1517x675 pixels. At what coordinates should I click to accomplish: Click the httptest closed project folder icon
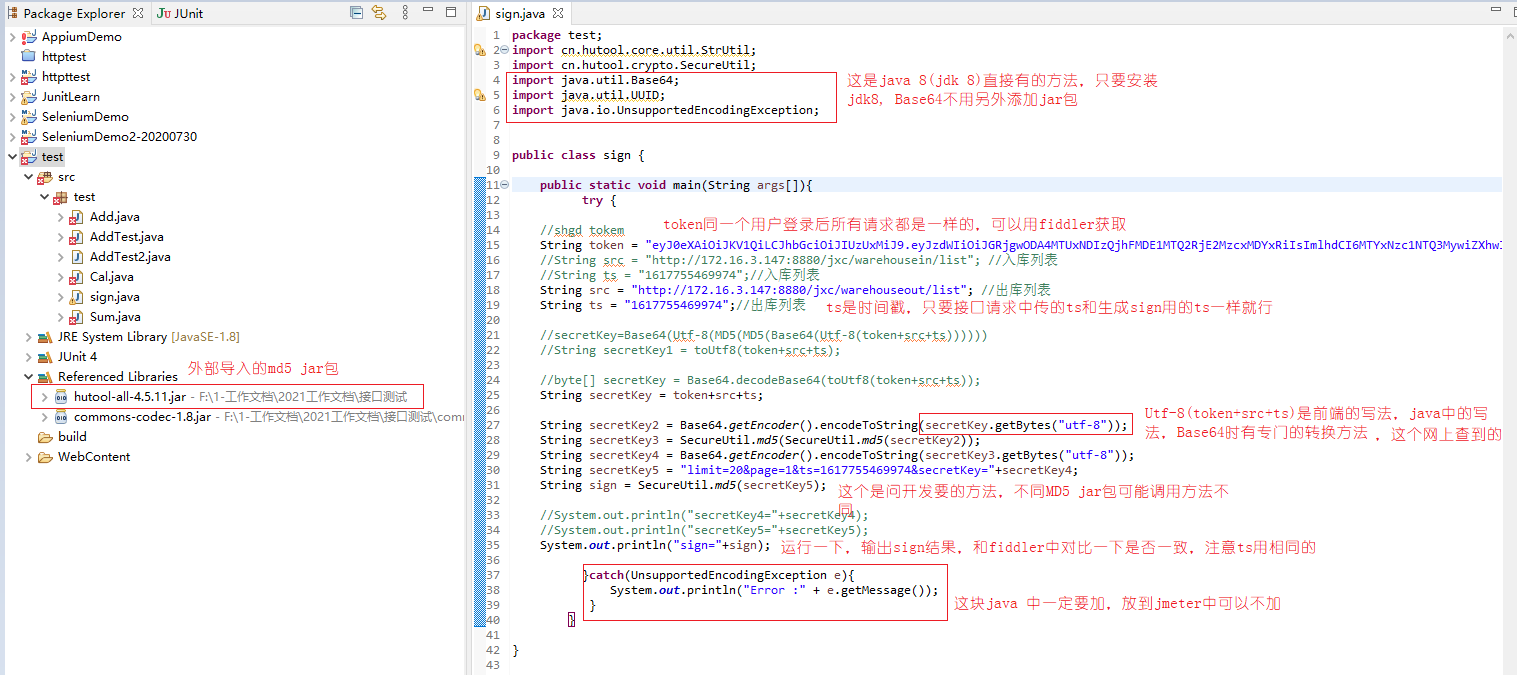click(30, 57)
